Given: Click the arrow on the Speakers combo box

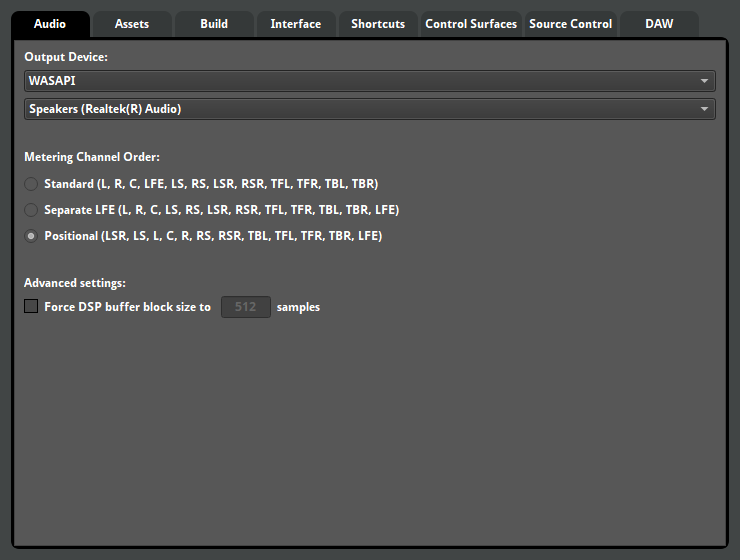Looking at the screenshot, I should [704, 109].
